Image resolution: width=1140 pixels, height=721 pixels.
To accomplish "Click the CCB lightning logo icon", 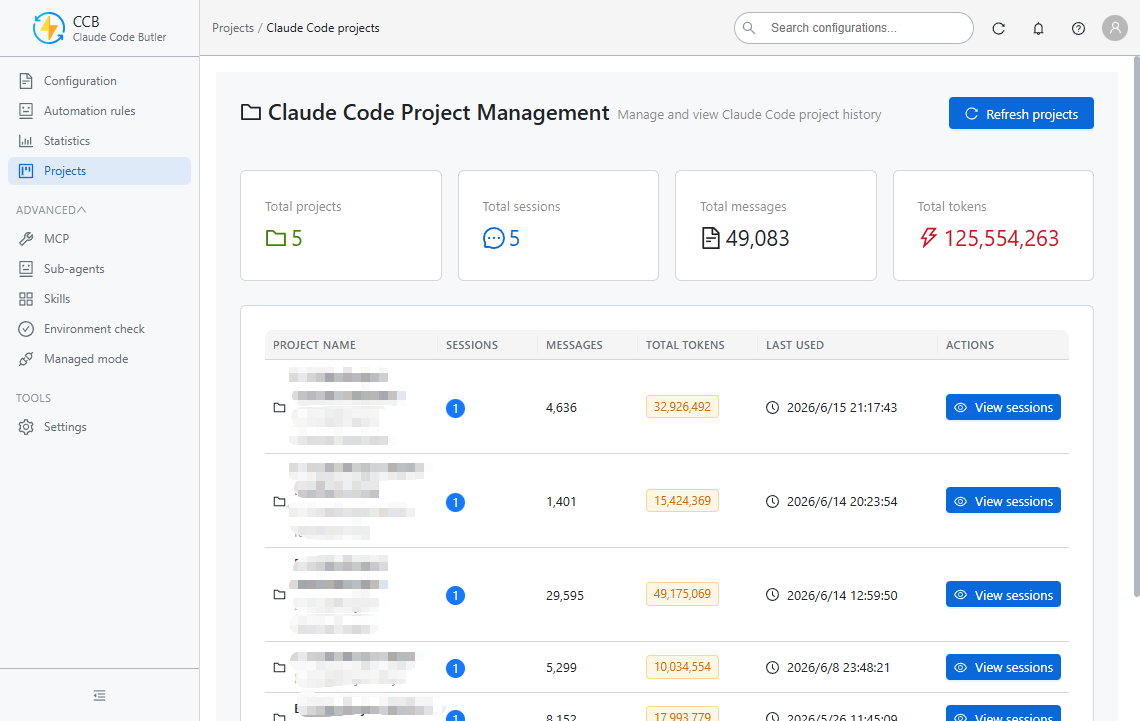I will point(49,28).
